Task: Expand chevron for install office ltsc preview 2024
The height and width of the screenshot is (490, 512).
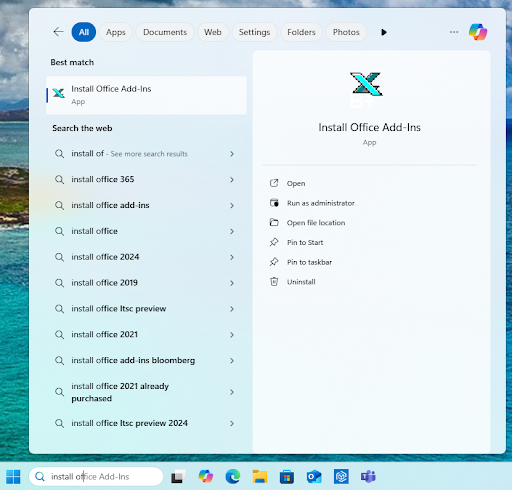Action: coord(232,423)
